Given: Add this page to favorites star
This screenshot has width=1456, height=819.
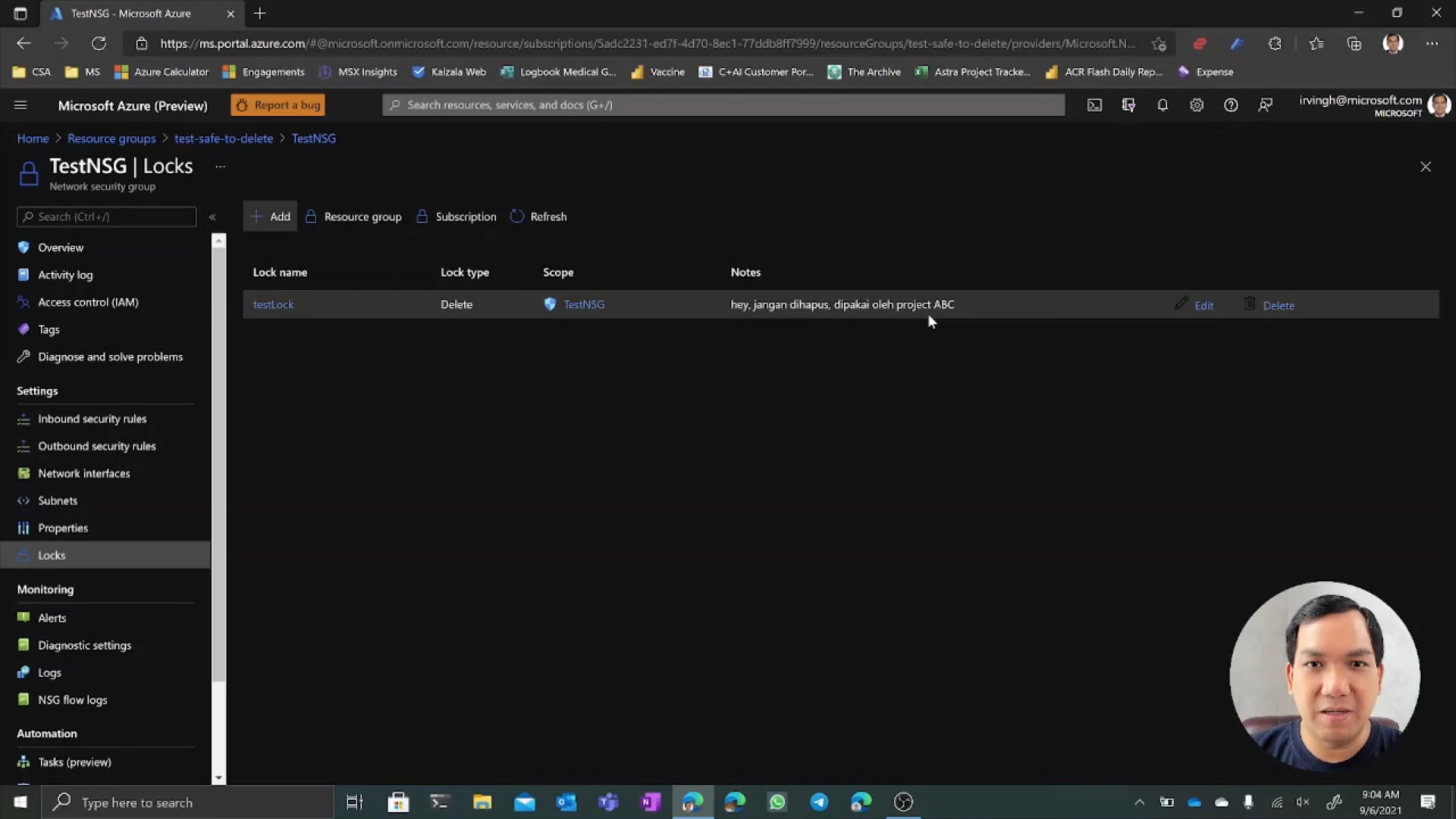Looking at the screenshot, I should click(1159, 43).
